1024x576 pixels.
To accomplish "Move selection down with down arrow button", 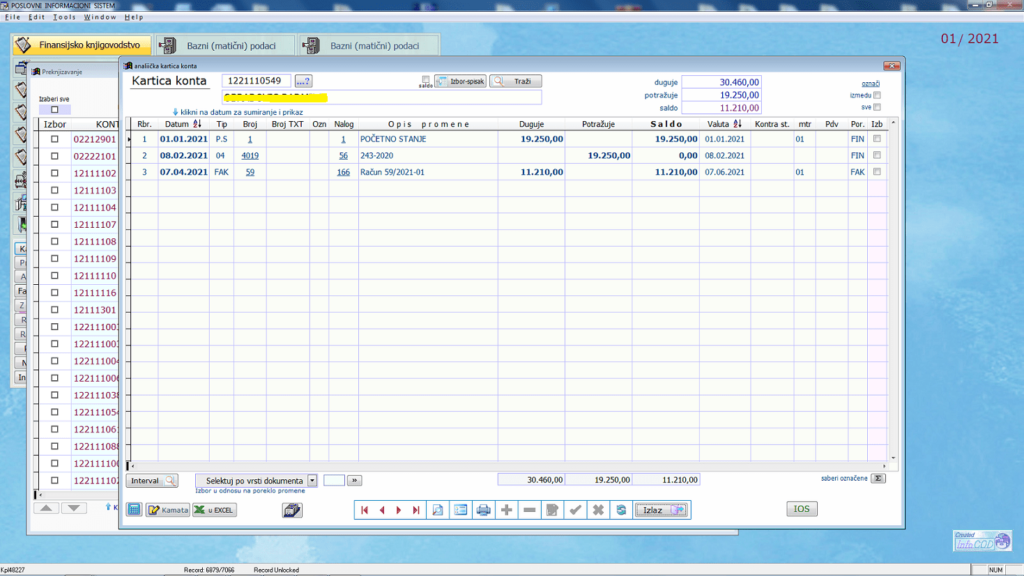I will pyautogui.click(x=74, y=508).
